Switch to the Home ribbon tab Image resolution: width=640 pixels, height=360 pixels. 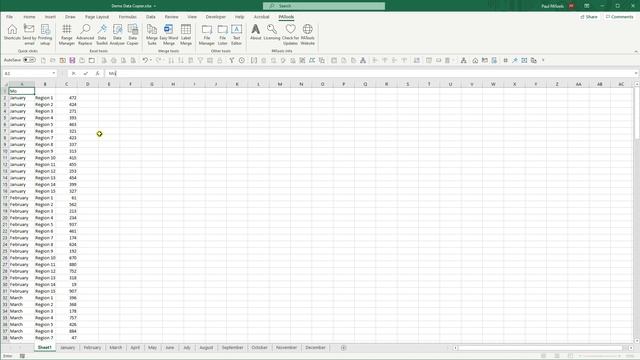pos(29,17)
